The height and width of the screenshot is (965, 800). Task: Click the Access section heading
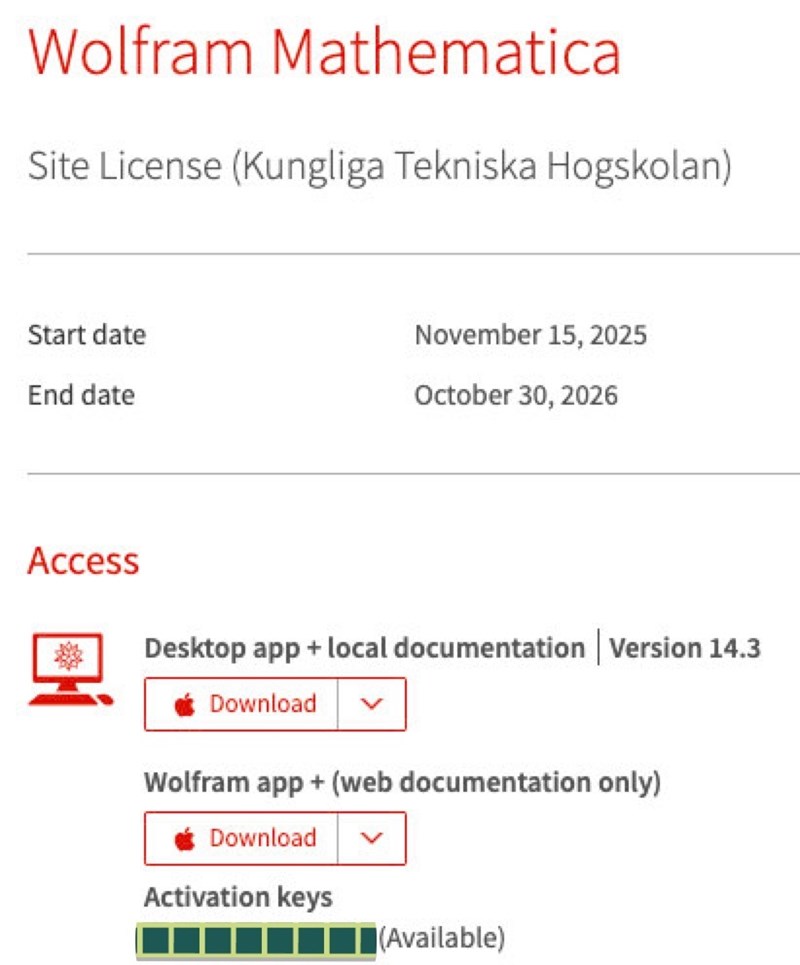point(83,561)
